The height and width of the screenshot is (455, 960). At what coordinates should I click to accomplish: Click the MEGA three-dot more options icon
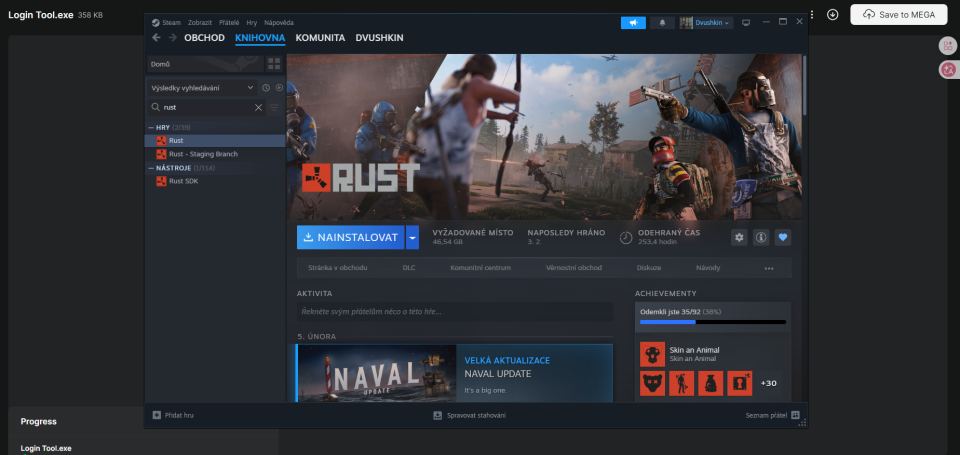812,15
